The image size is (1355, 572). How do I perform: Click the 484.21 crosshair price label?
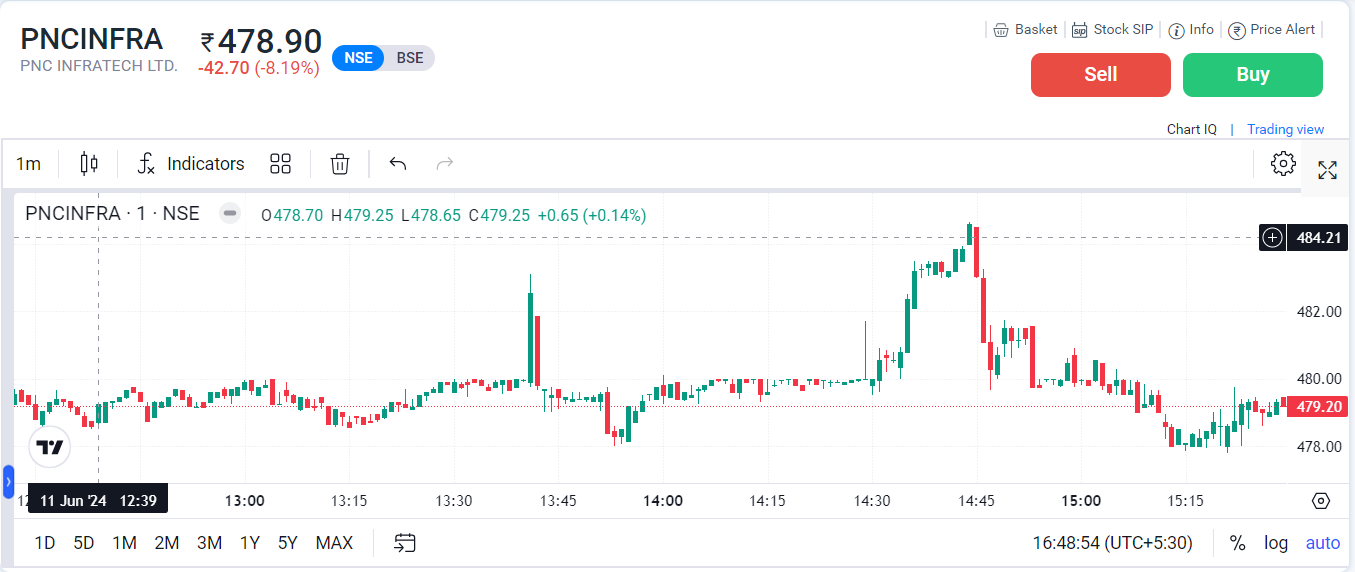click(1318, 238)
